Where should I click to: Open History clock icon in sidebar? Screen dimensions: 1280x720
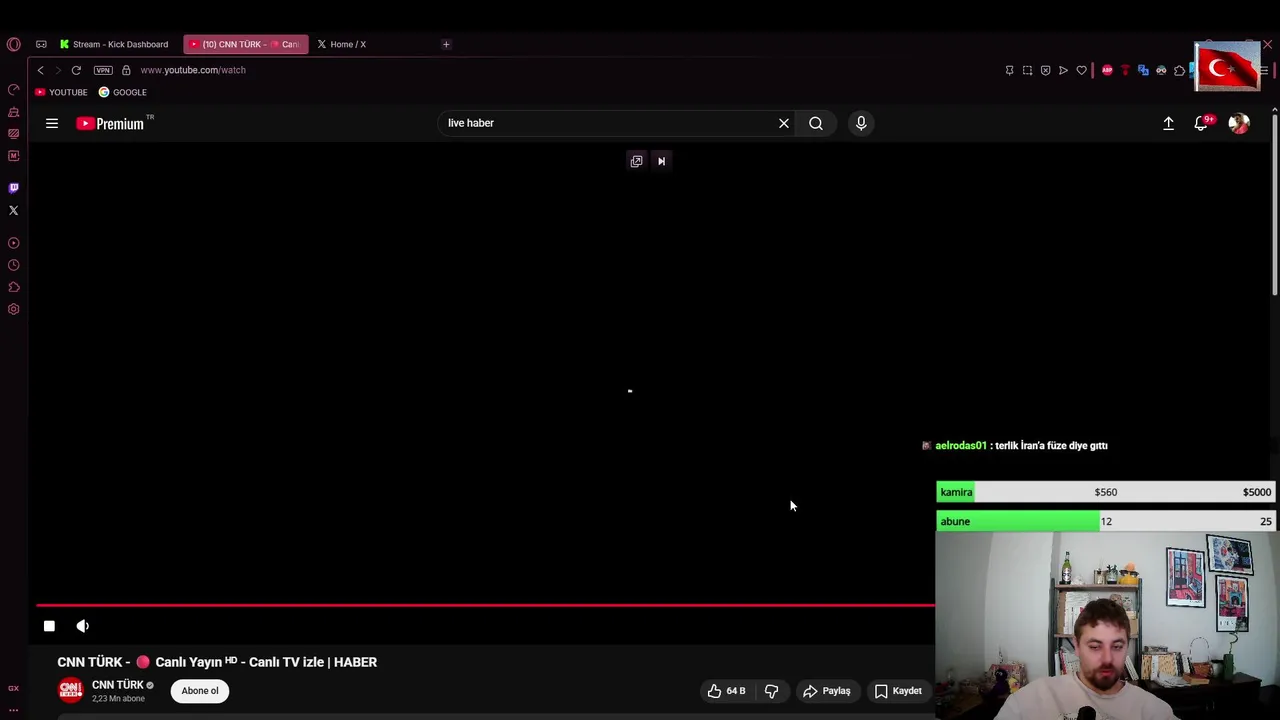(14, 265)
